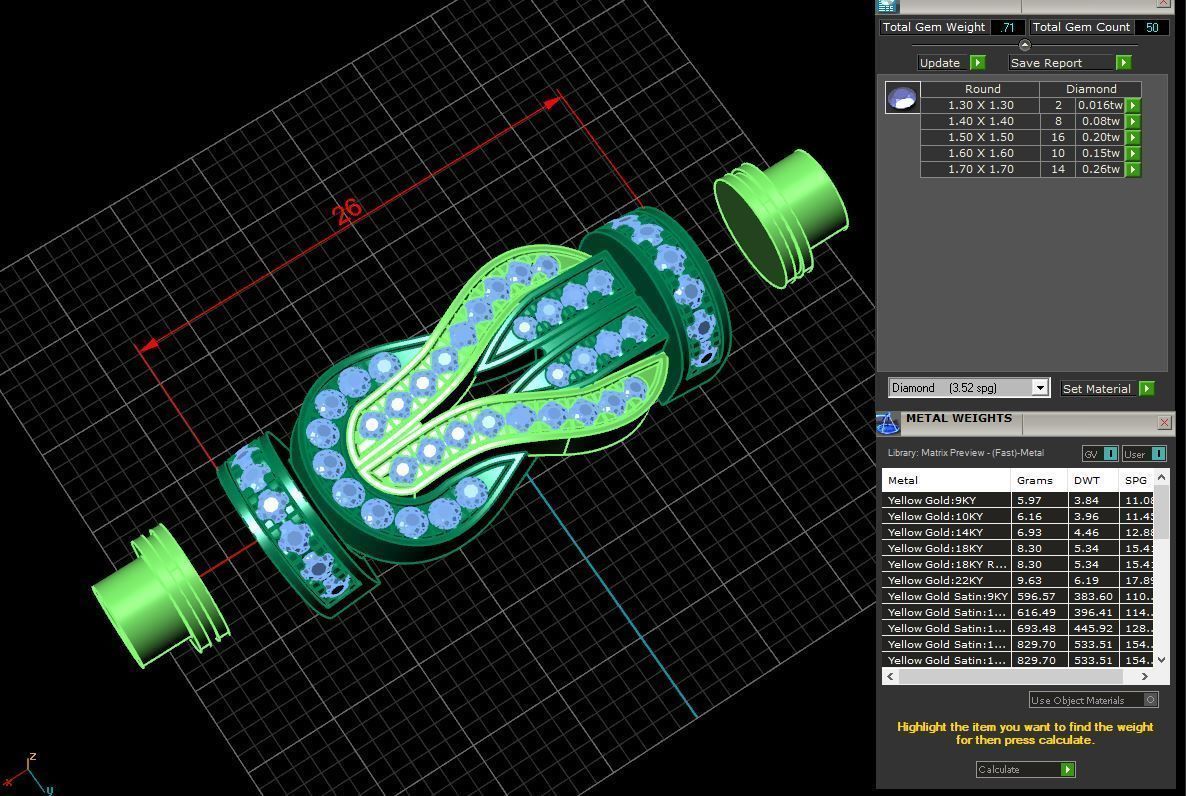Click green arrow on 1.40 X 1.40 row

[x=1133, y=121]
